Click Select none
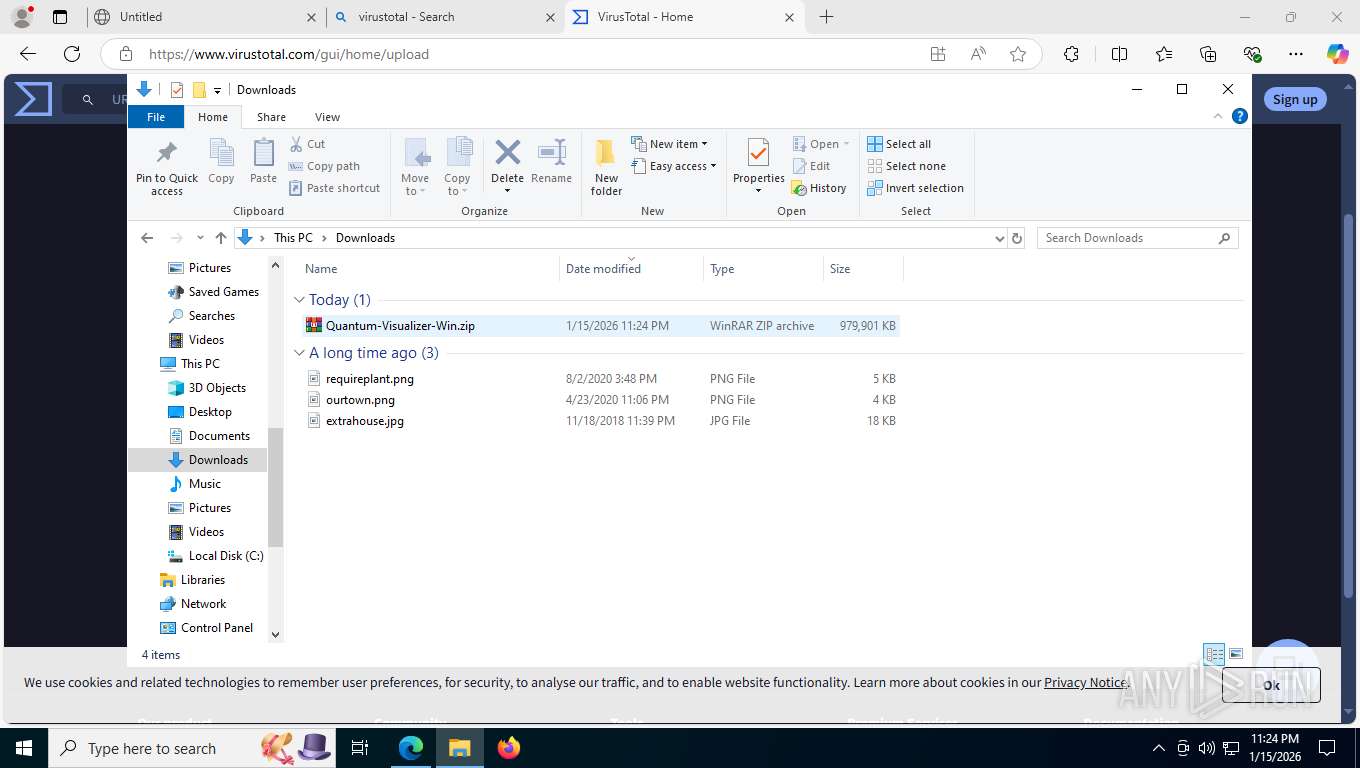The height and width of the screenshot is (768, 1360). pos(906,166)
